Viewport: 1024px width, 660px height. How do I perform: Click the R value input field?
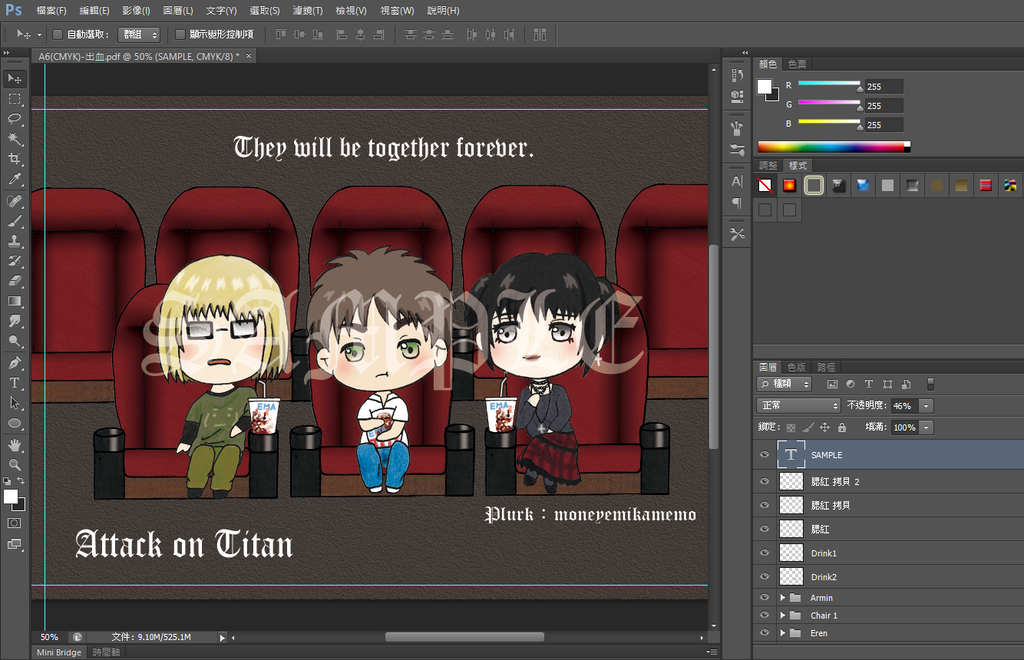(884, 86)
